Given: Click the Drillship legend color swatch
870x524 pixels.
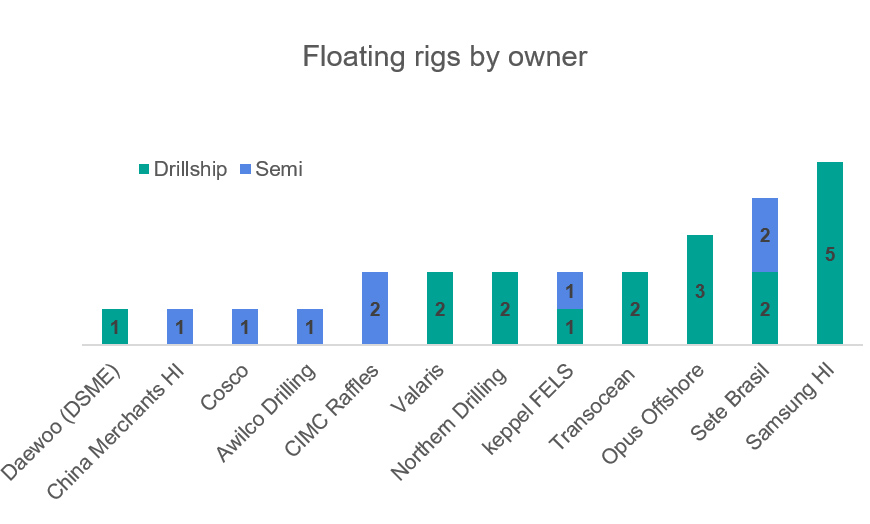Looking at the screenshot, I should point(142,171).
